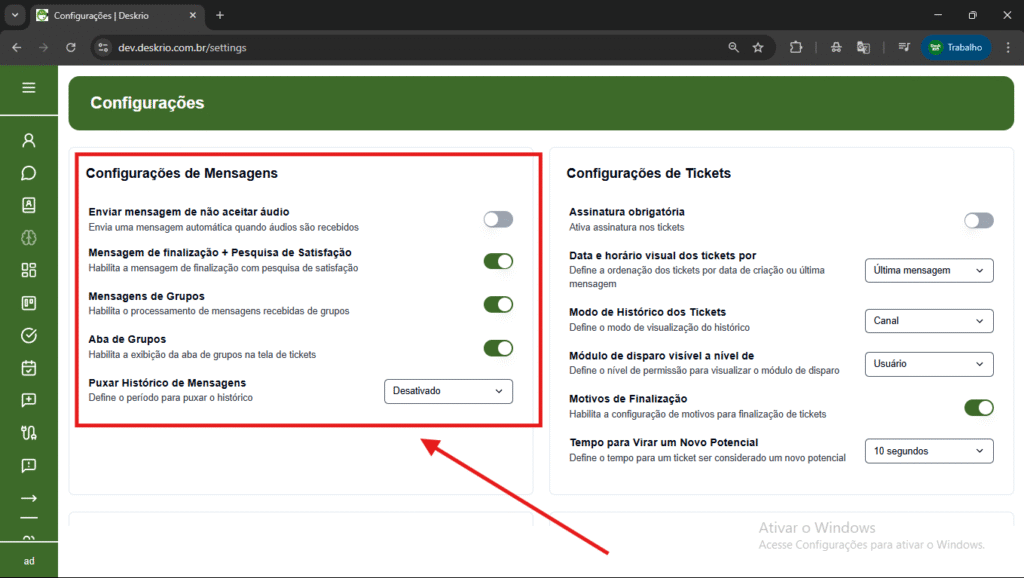Reload the page
The width and height of the screenshot is (1024, 578).
(71, 47)
